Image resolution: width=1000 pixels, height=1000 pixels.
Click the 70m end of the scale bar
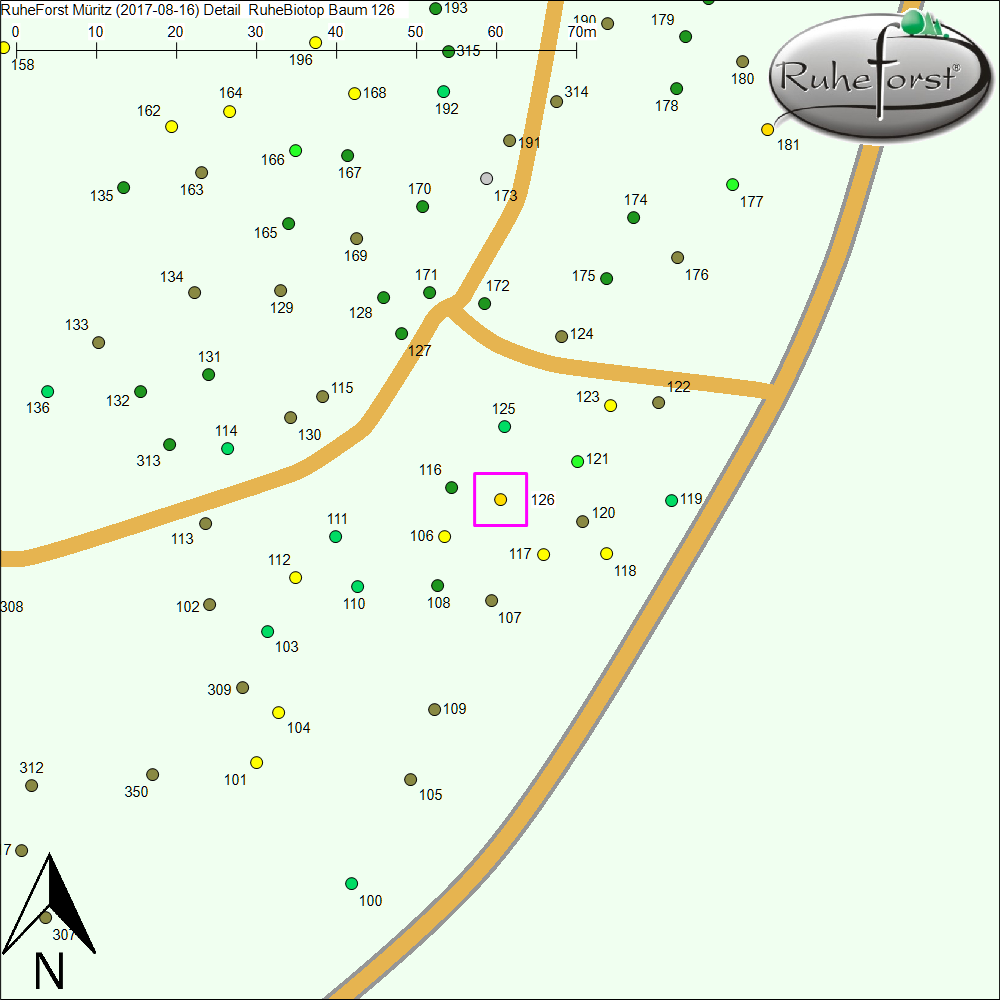click(576, 47)
